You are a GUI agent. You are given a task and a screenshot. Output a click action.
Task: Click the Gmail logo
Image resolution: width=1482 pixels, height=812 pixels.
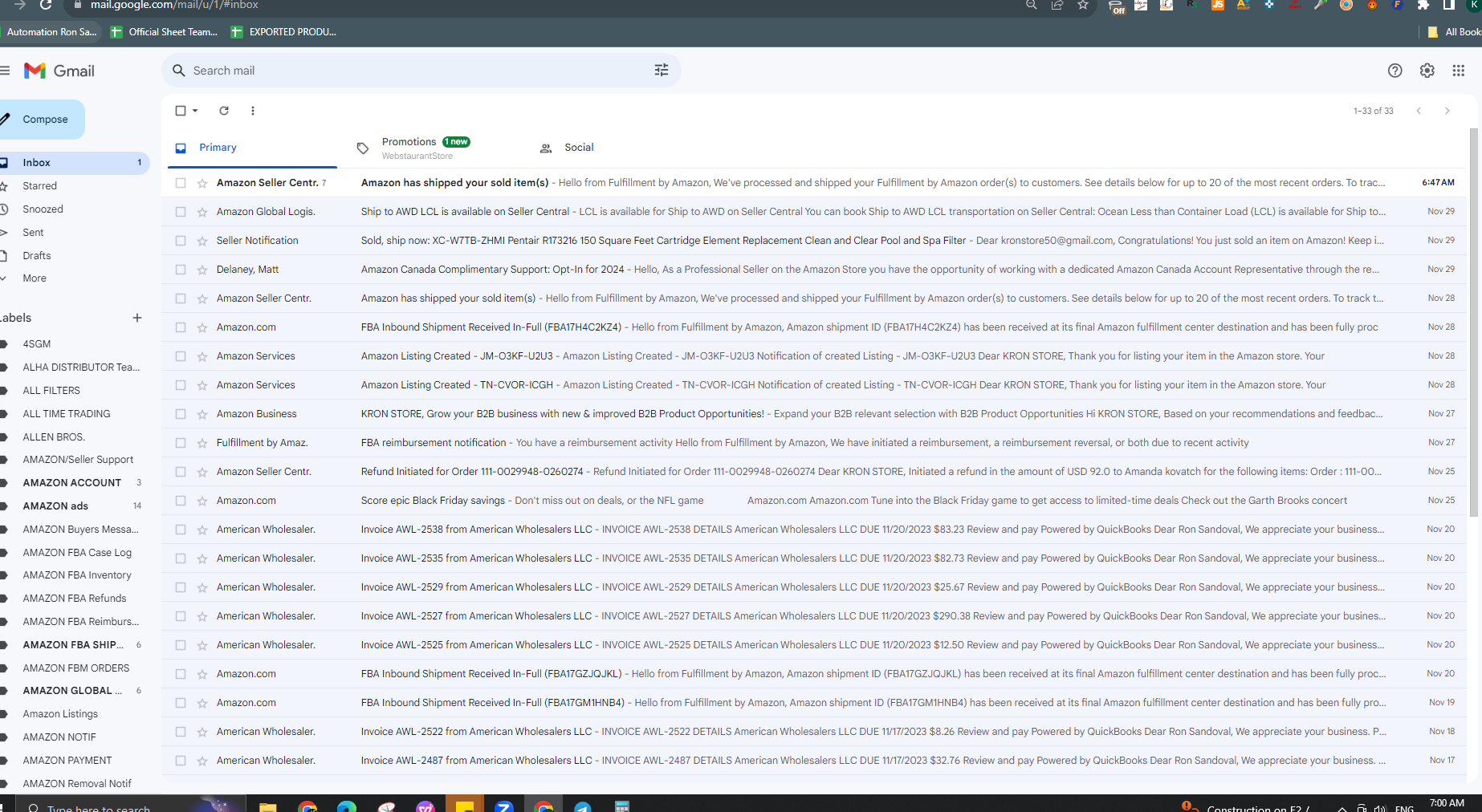point(59,71)
